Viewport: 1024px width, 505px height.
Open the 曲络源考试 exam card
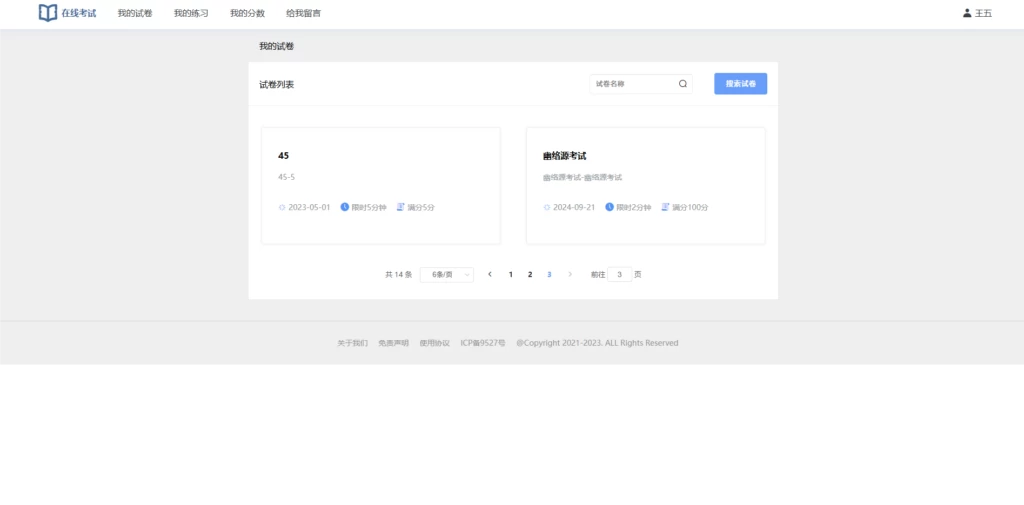pos(645,185)
